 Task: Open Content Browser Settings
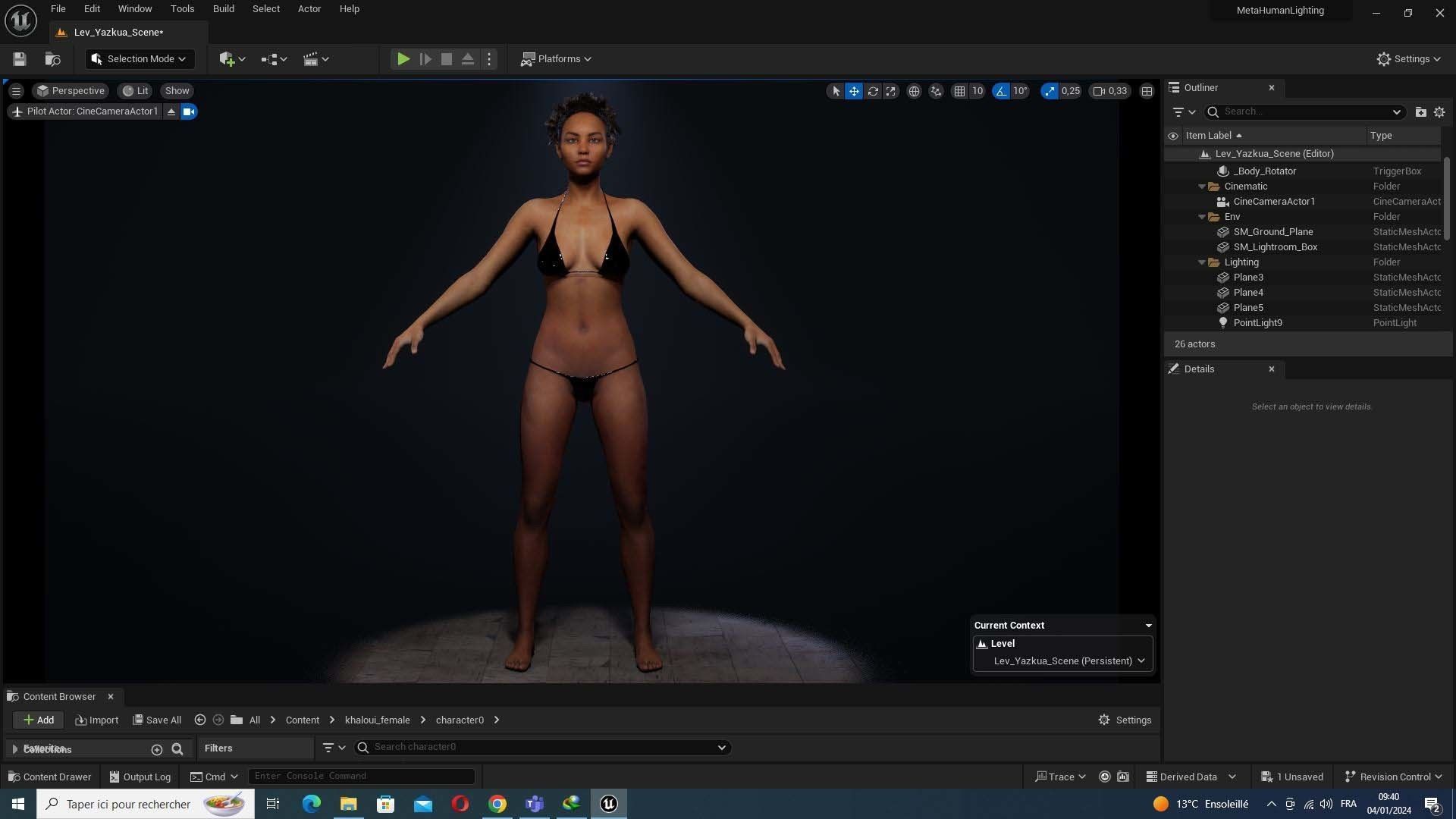1125,720
